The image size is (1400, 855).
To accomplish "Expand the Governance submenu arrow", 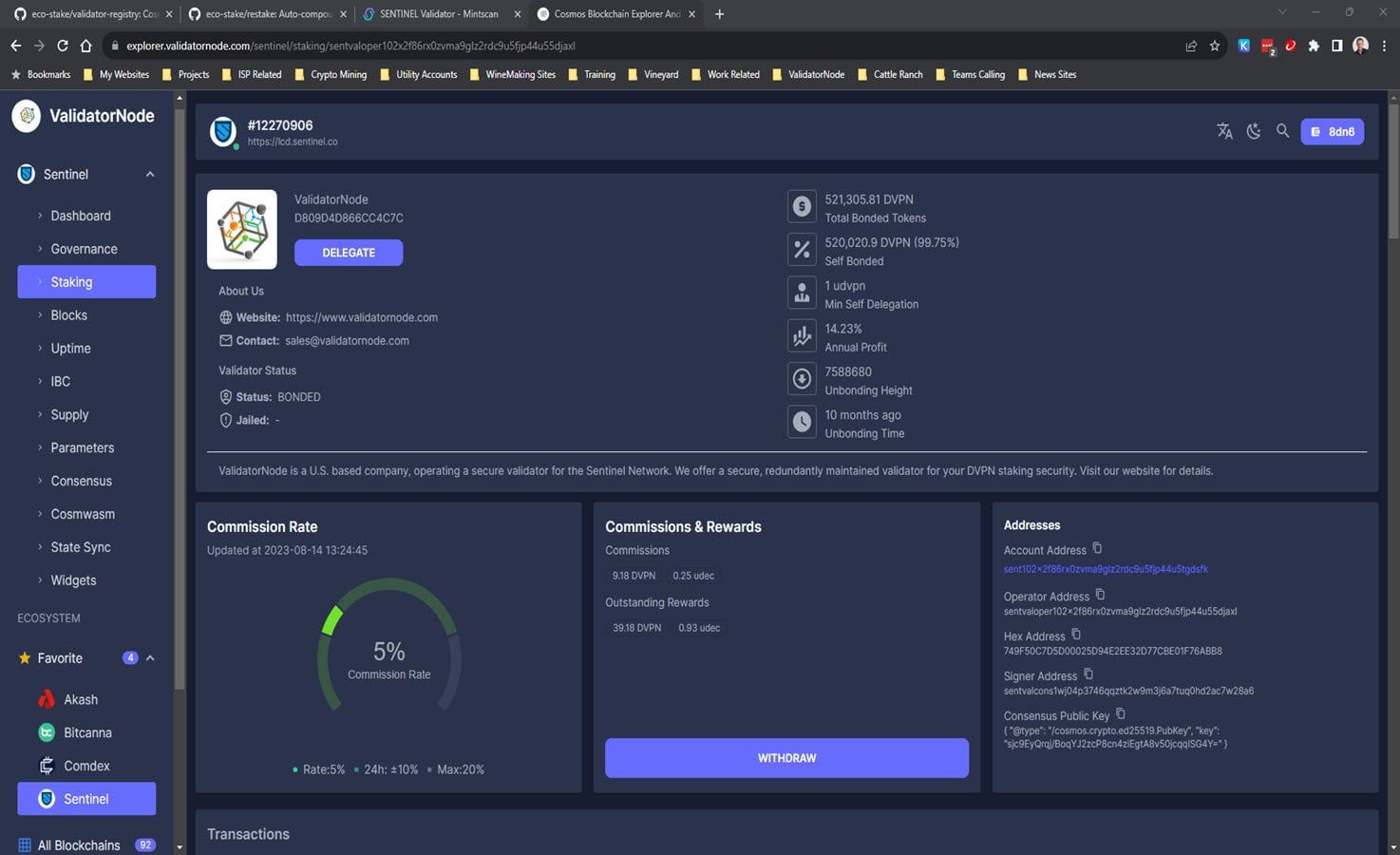I will click(40, 248).
